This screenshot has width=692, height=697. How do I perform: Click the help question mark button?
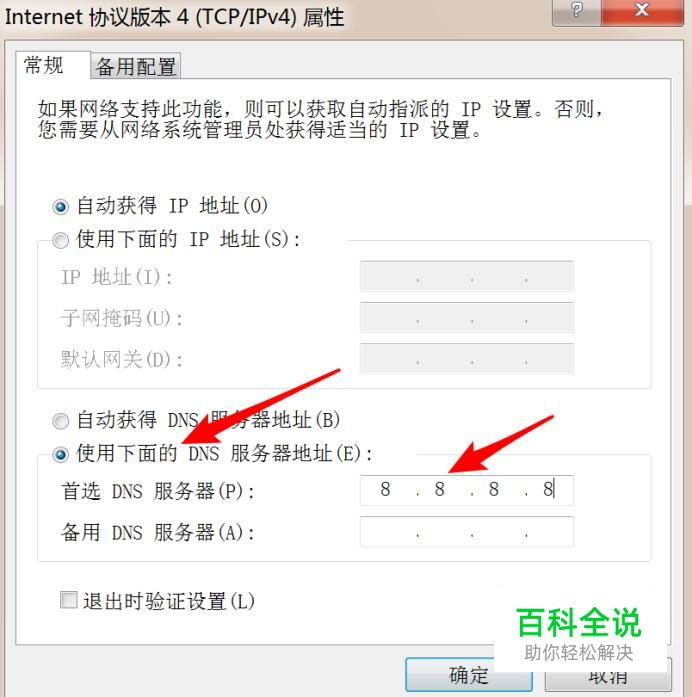(x=576, y=11)
